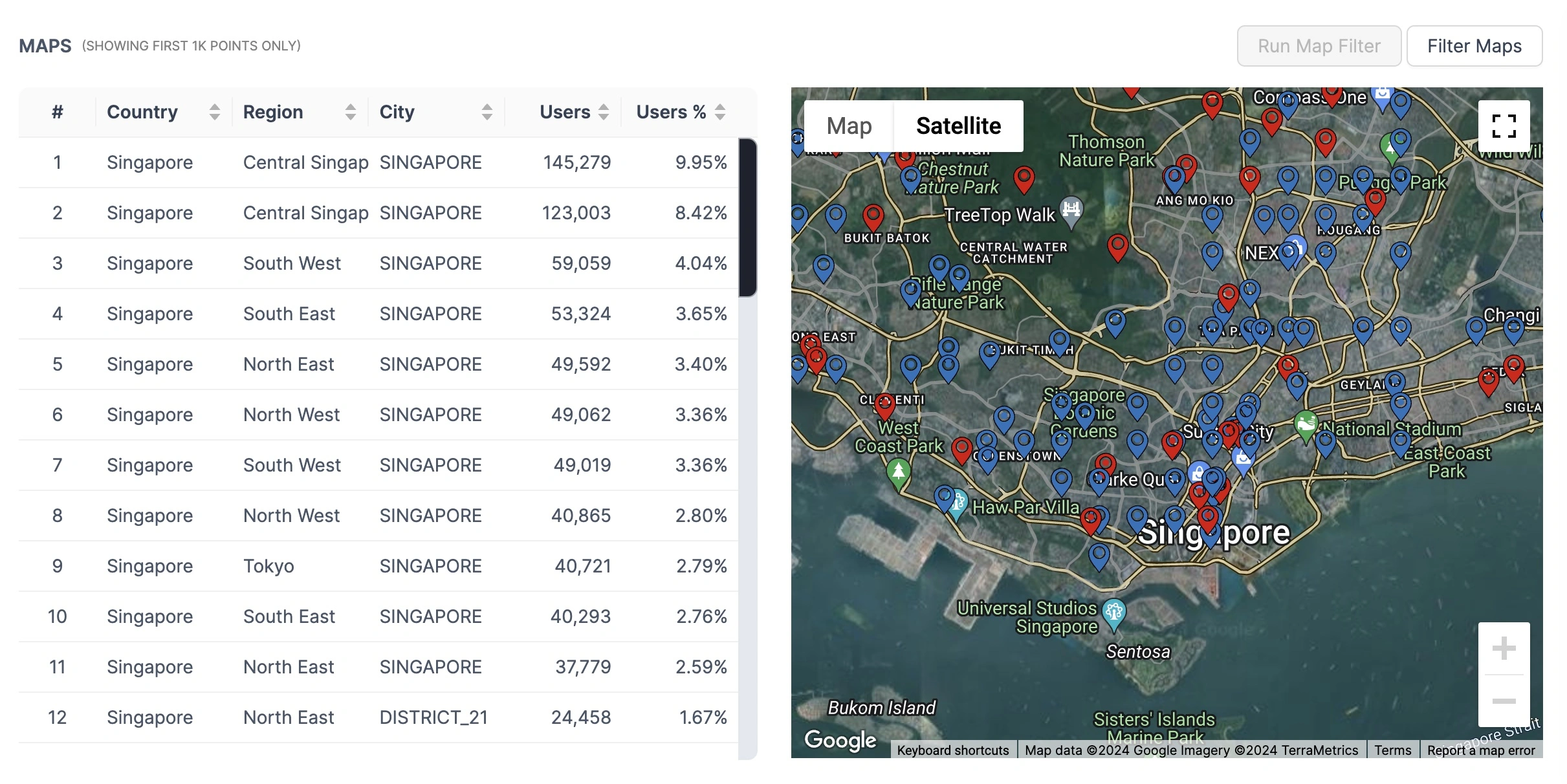This screenshot has width=1567, height=784.
Task: Switch to the Map view tab
Action: pyautogui.click(x=849, y=126)
